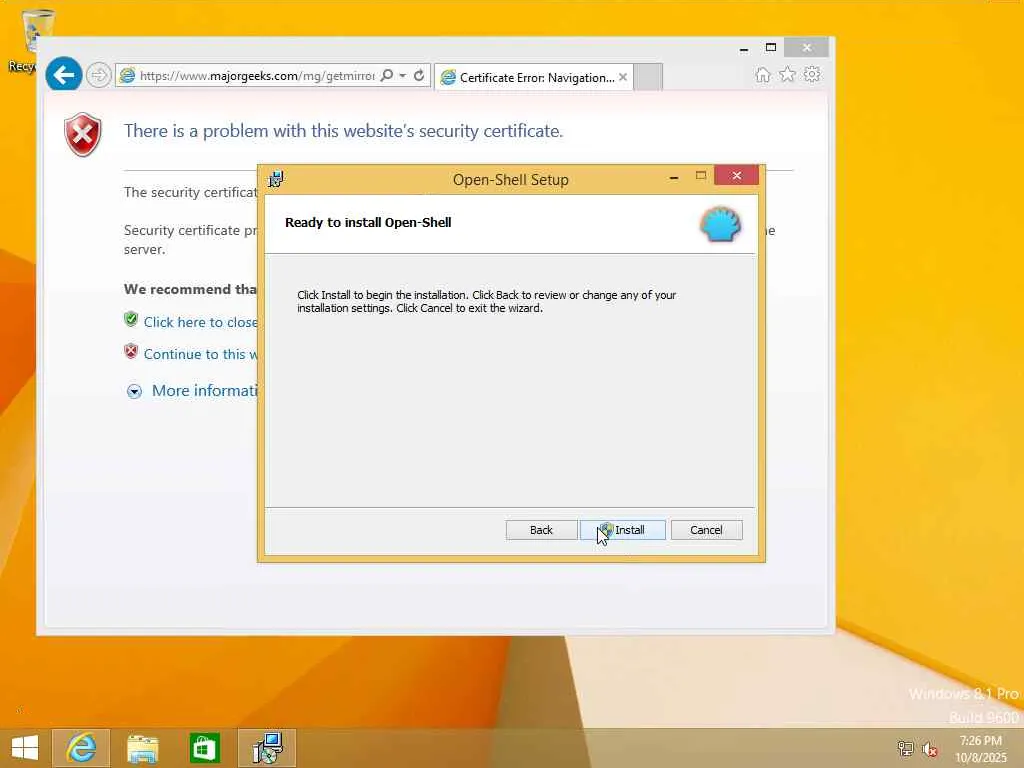Open the Tools gear in Internet Explorer

coord(812,74)
